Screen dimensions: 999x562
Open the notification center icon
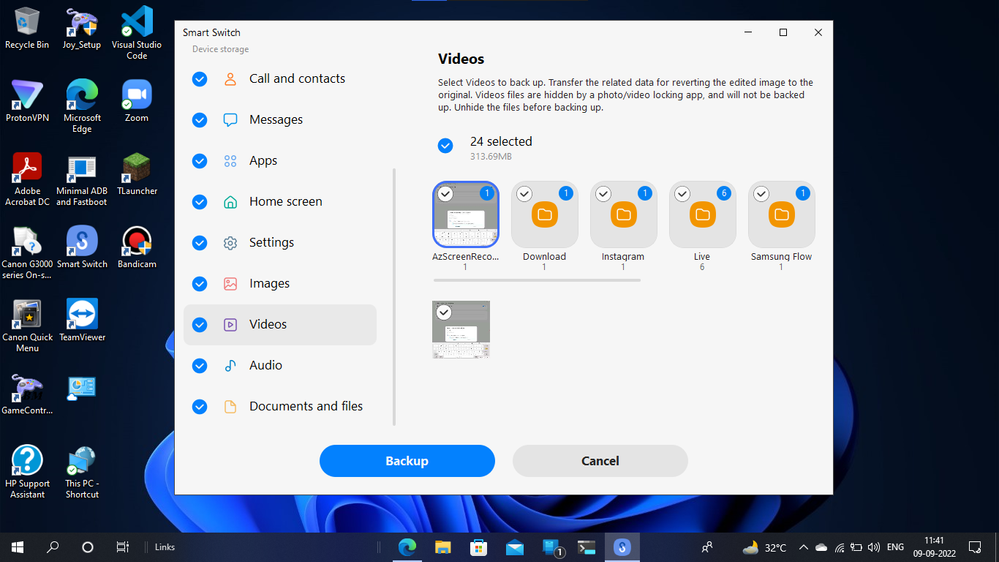pyautogui.click(x=975, y=547)
